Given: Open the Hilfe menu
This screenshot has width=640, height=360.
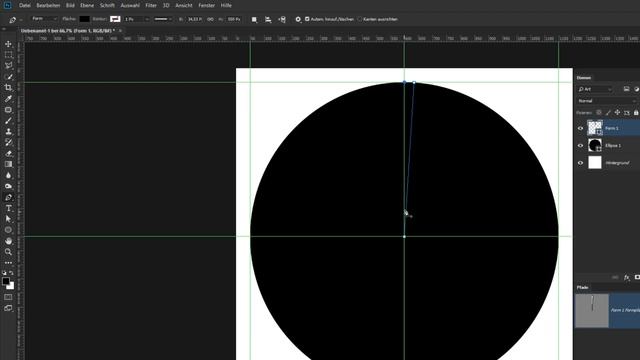Looking at the screenshot, I should [x=226, y=5].
